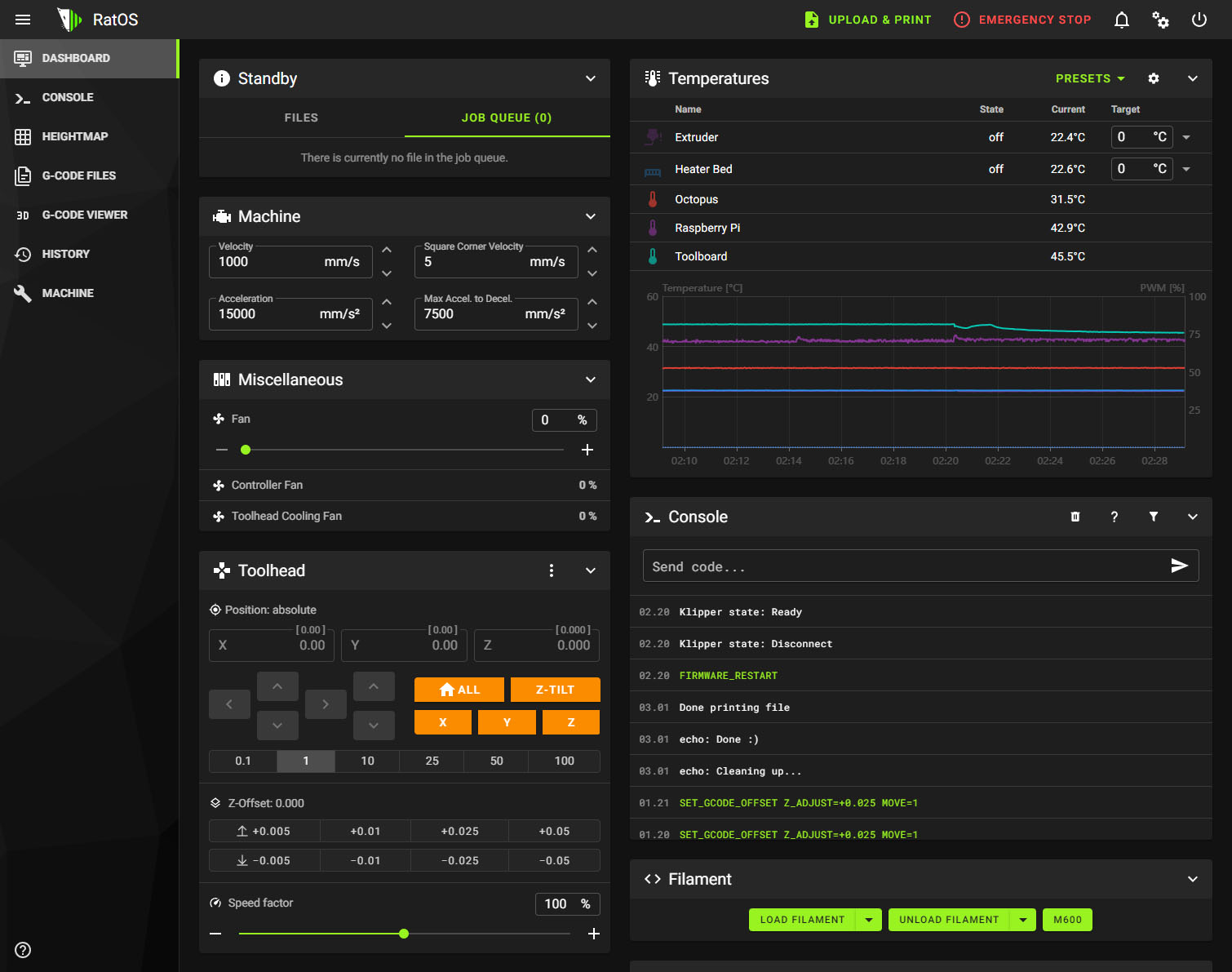Click Upload & Print button
Viewport: 1232px width, 972px height.
[x=867, y=20]
